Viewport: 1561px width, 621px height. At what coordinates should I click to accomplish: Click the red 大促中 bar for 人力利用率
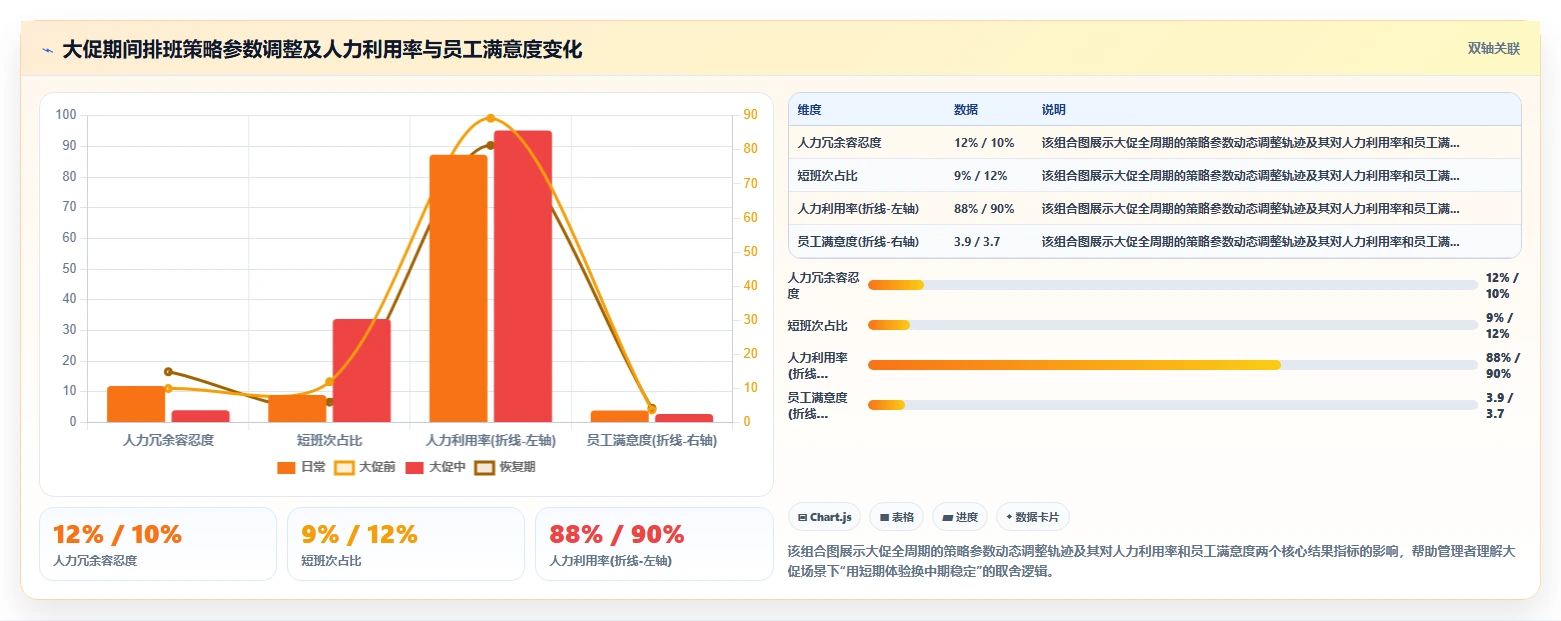click(x=523, y=276)
